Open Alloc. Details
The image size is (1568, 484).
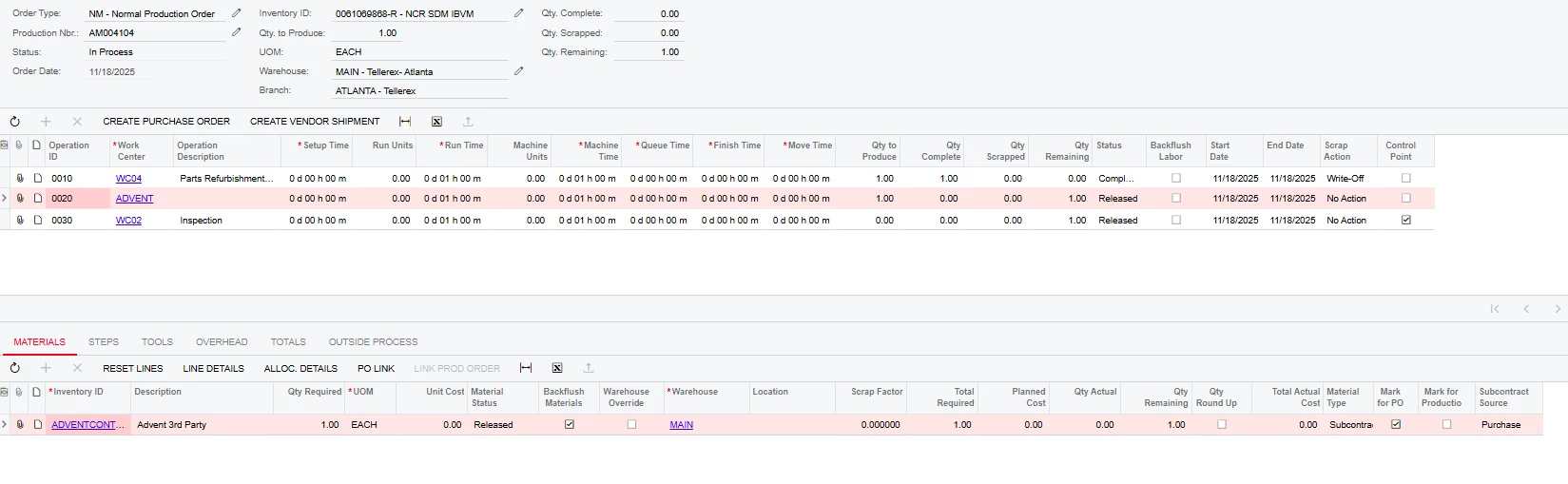300,368
